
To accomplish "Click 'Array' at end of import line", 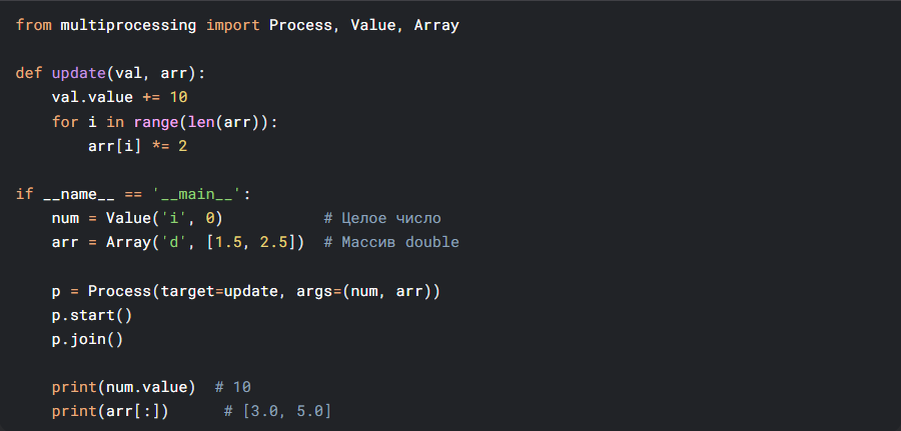I will tap(436, 25).
